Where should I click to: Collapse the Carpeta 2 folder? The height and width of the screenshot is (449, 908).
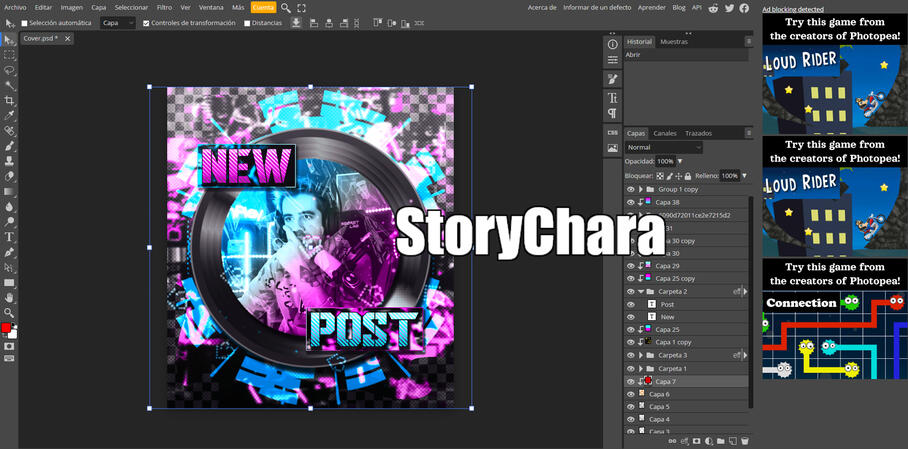640,291
